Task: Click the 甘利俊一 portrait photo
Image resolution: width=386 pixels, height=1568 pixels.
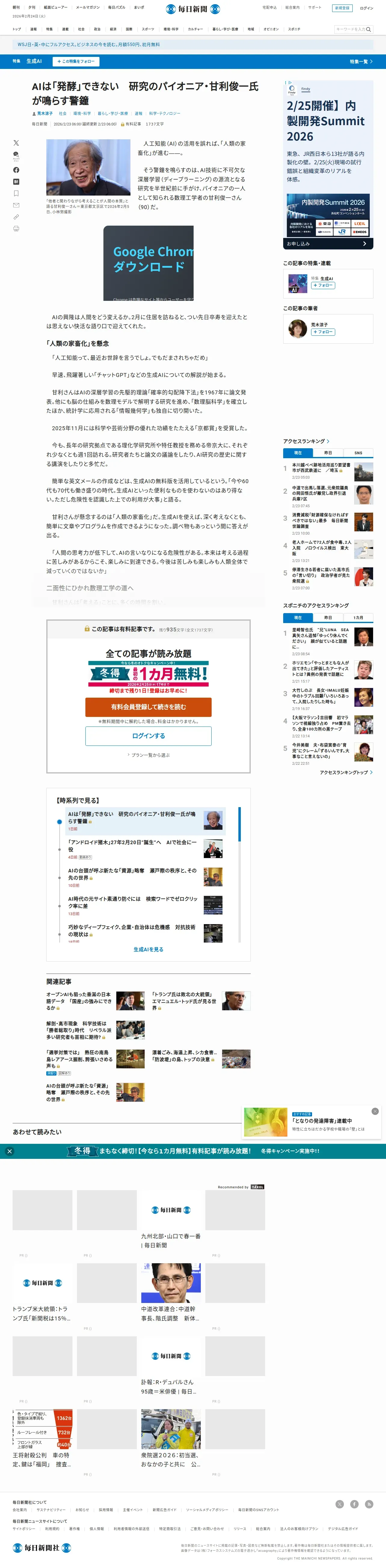Action: point(88,167)
